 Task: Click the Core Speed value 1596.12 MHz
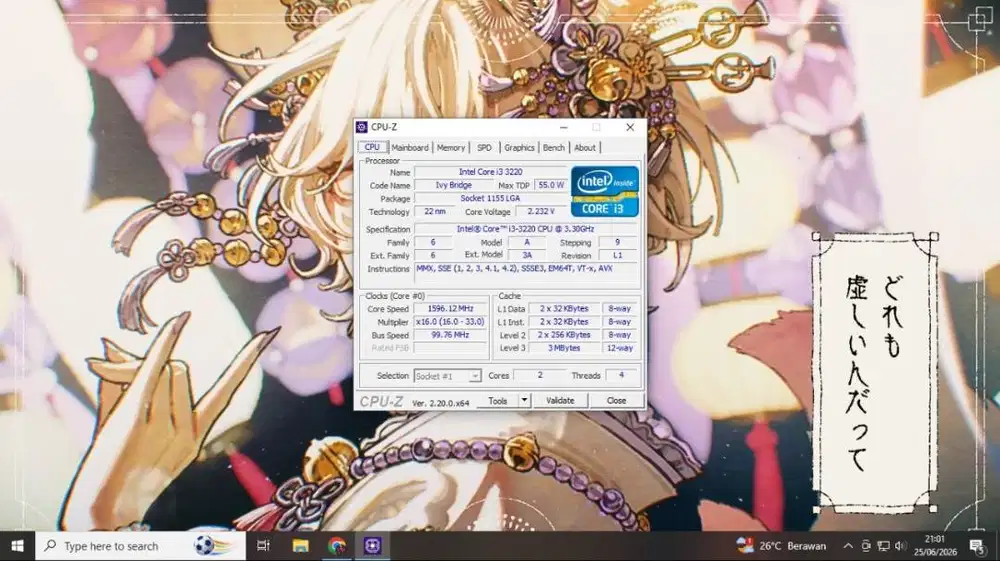(450, 309)
